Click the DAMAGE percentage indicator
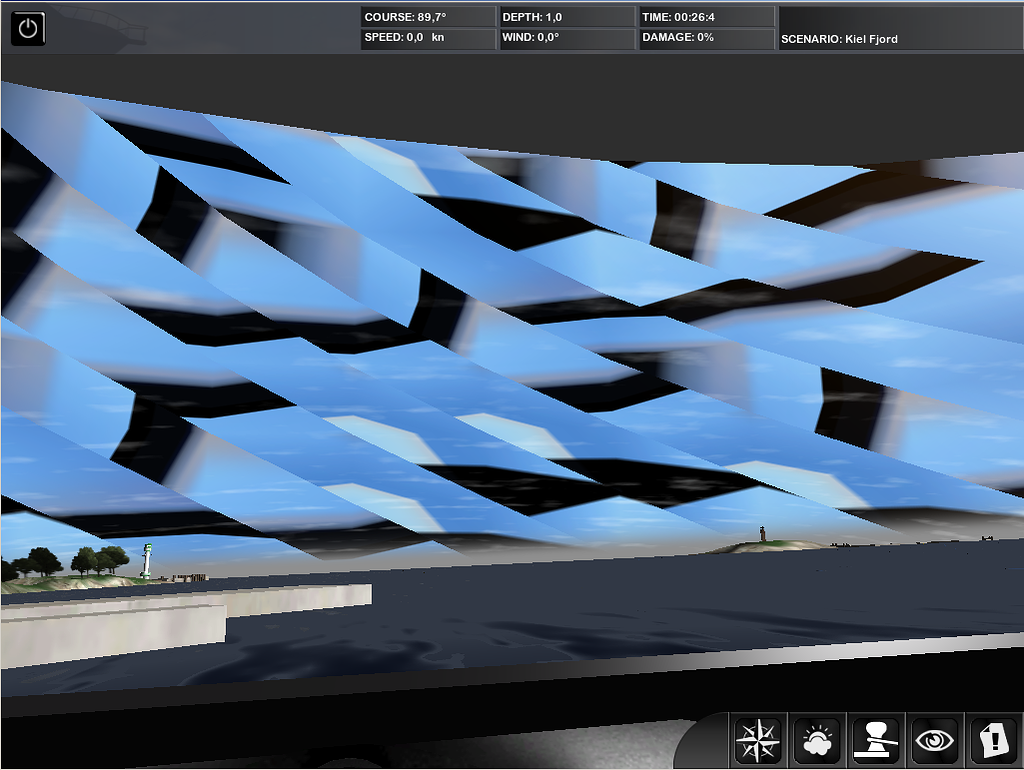The image size is (1024, 770). 706,38
